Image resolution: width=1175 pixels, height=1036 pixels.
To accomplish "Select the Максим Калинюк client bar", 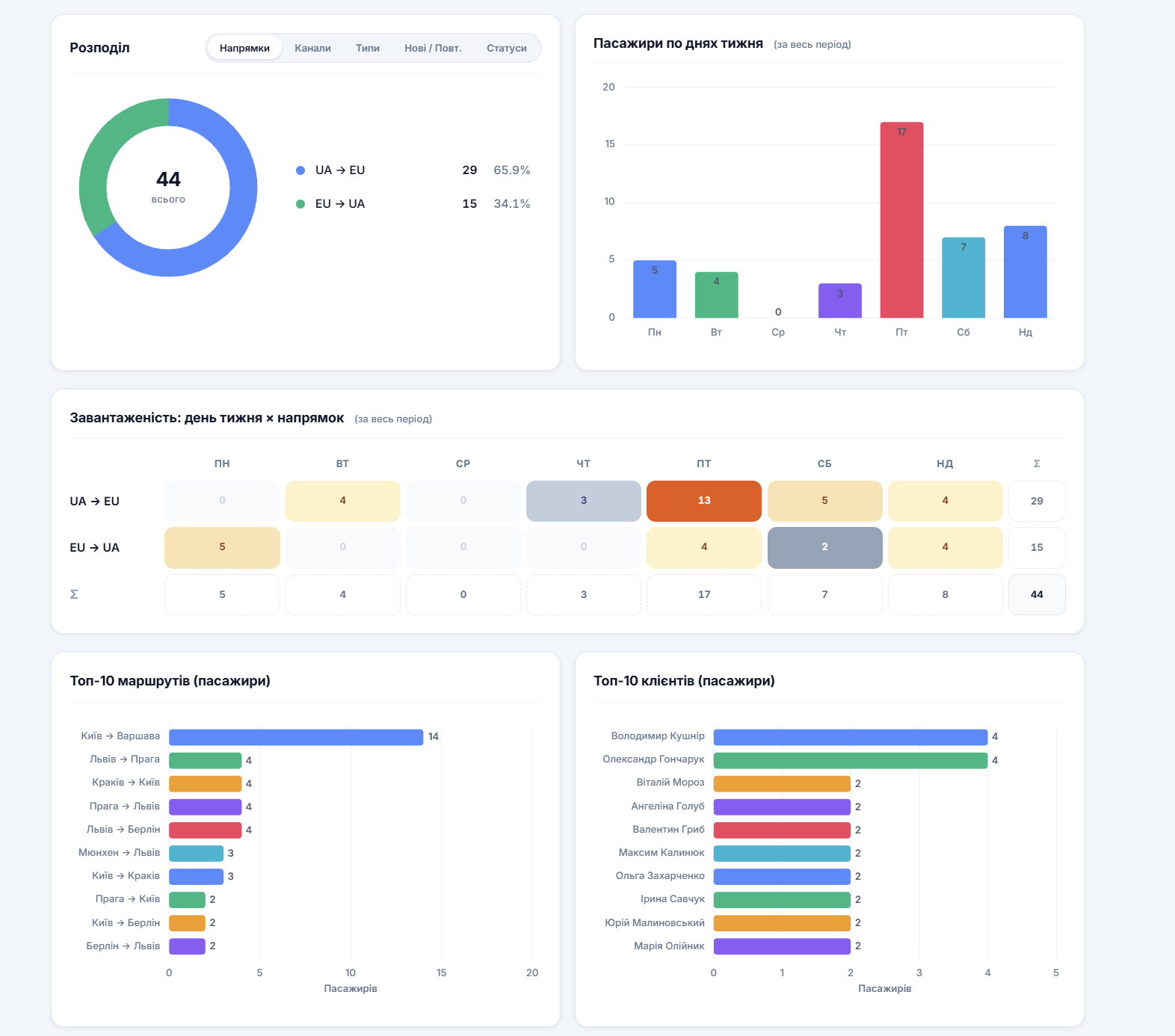I will [x=782, y=853].
